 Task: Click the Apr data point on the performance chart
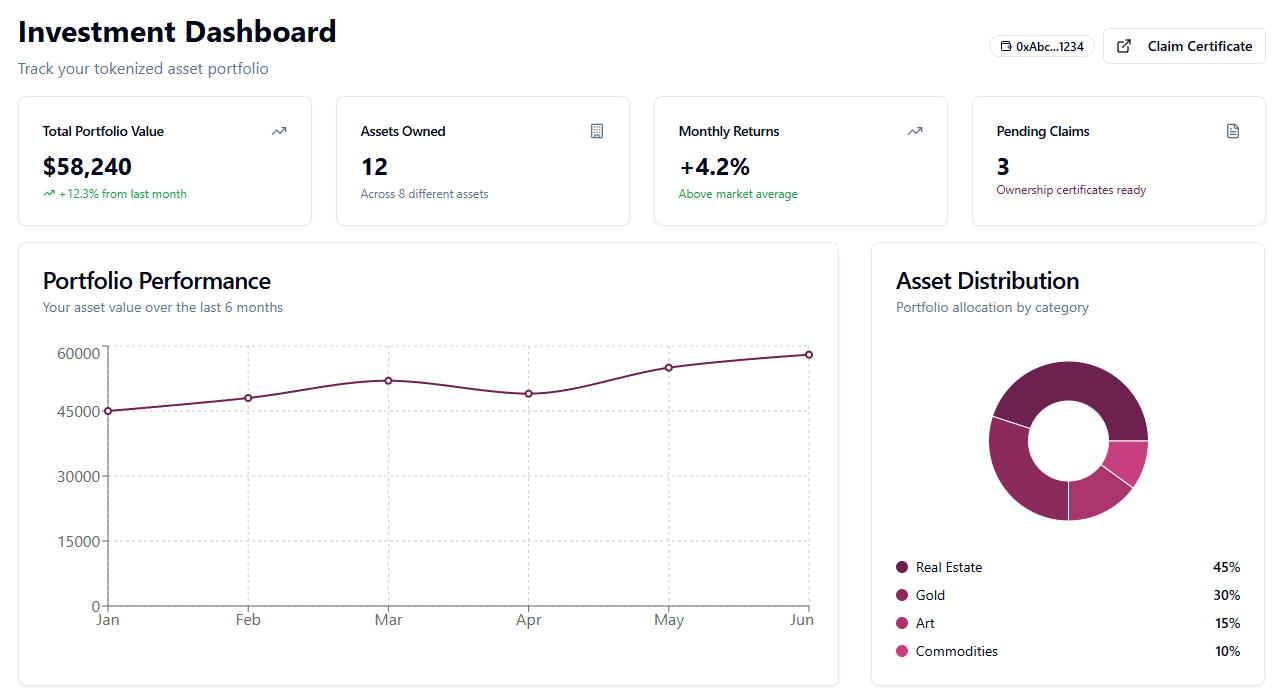(529, 394)
